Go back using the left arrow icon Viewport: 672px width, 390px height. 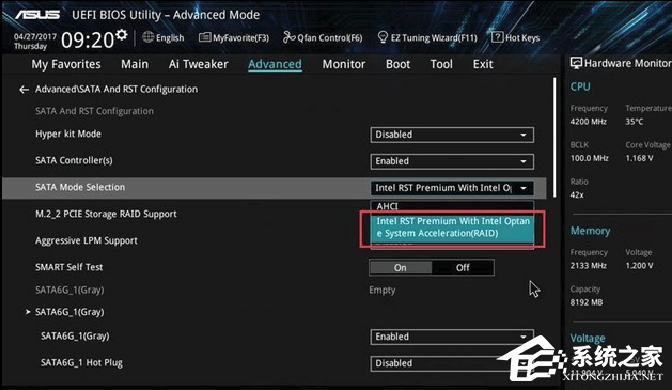coord(24,90)
